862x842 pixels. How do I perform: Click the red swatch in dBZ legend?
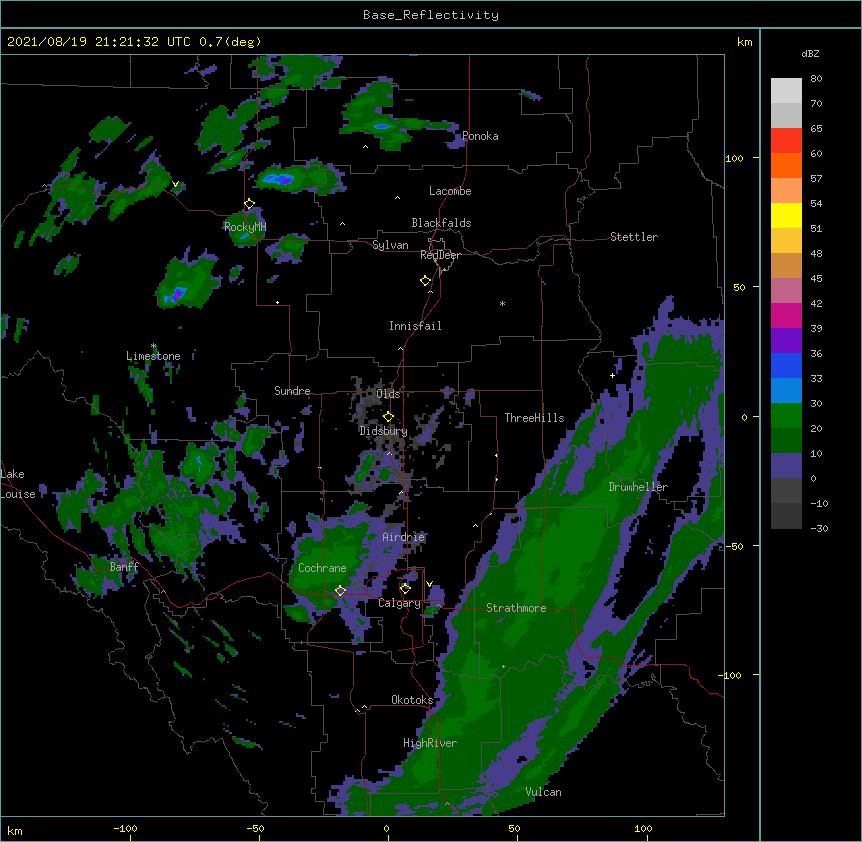tap(786, 141)
